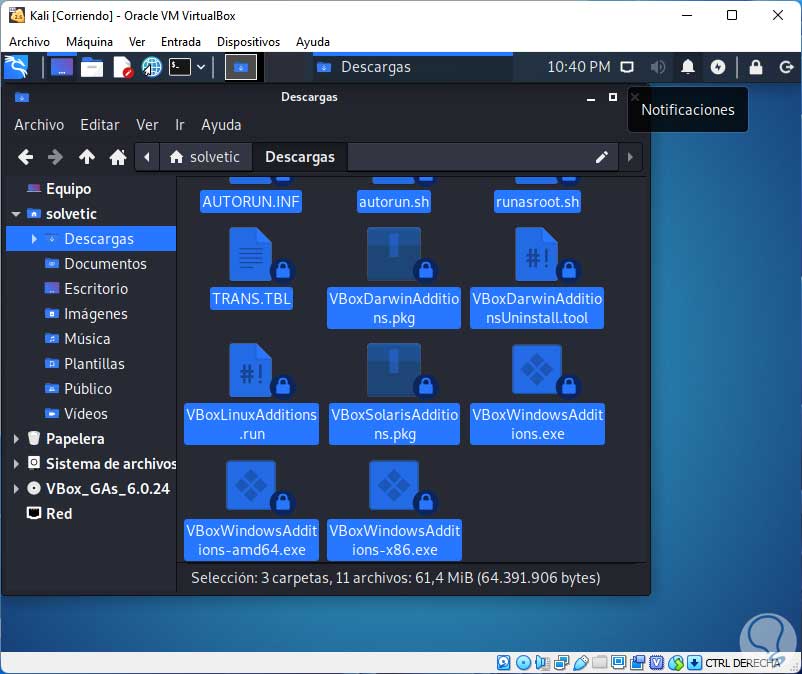Select the TRANS.TBL file icon
Viewport: 802px width, 674px height.
tap(251, 255)
